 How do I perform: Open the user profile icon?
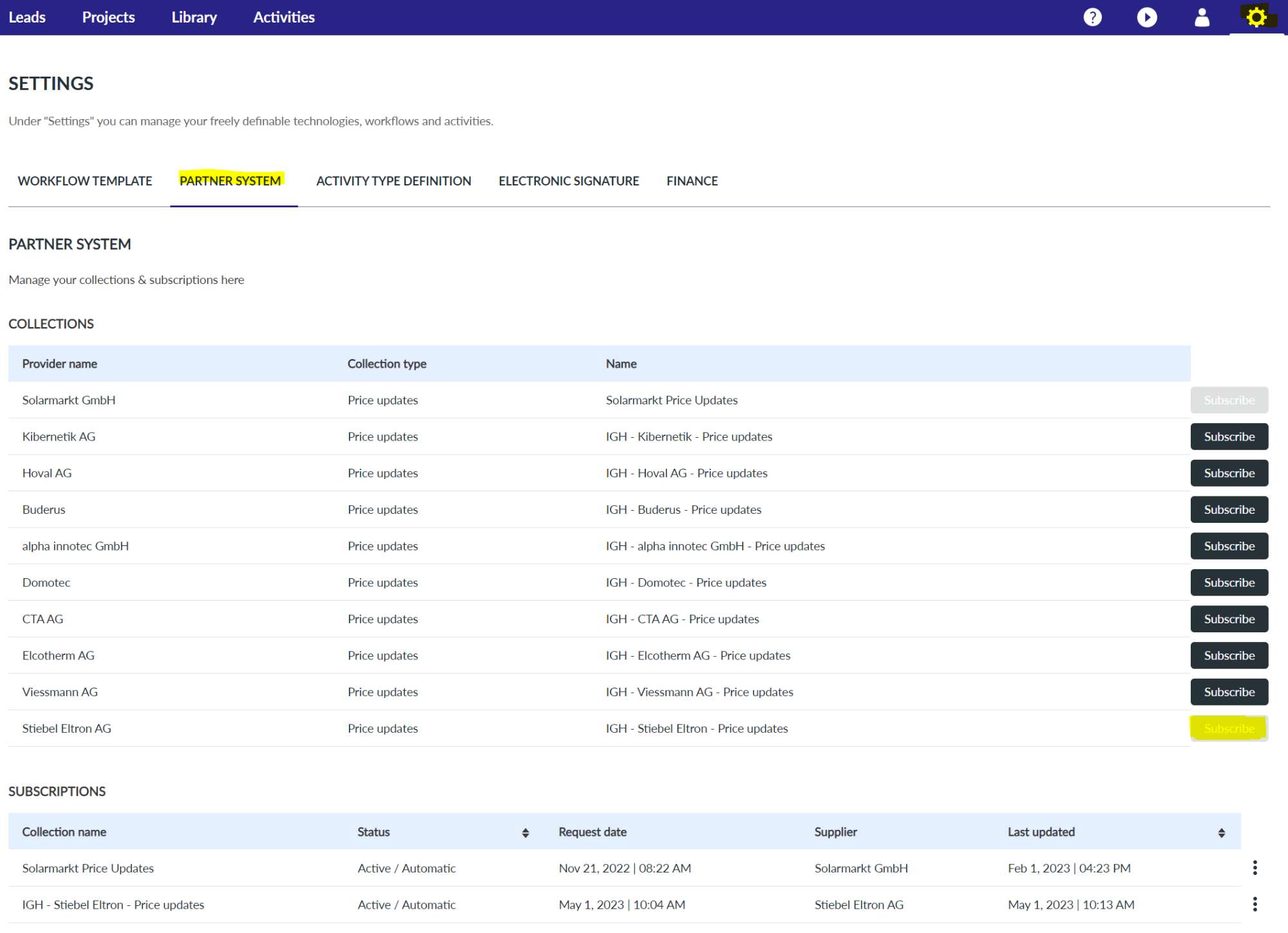pos(1201,17)
